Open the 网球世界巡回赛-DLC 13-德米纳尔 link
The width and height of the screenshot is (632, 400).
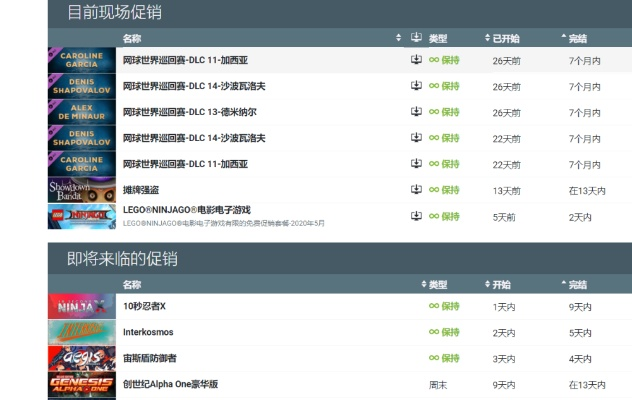189,112
